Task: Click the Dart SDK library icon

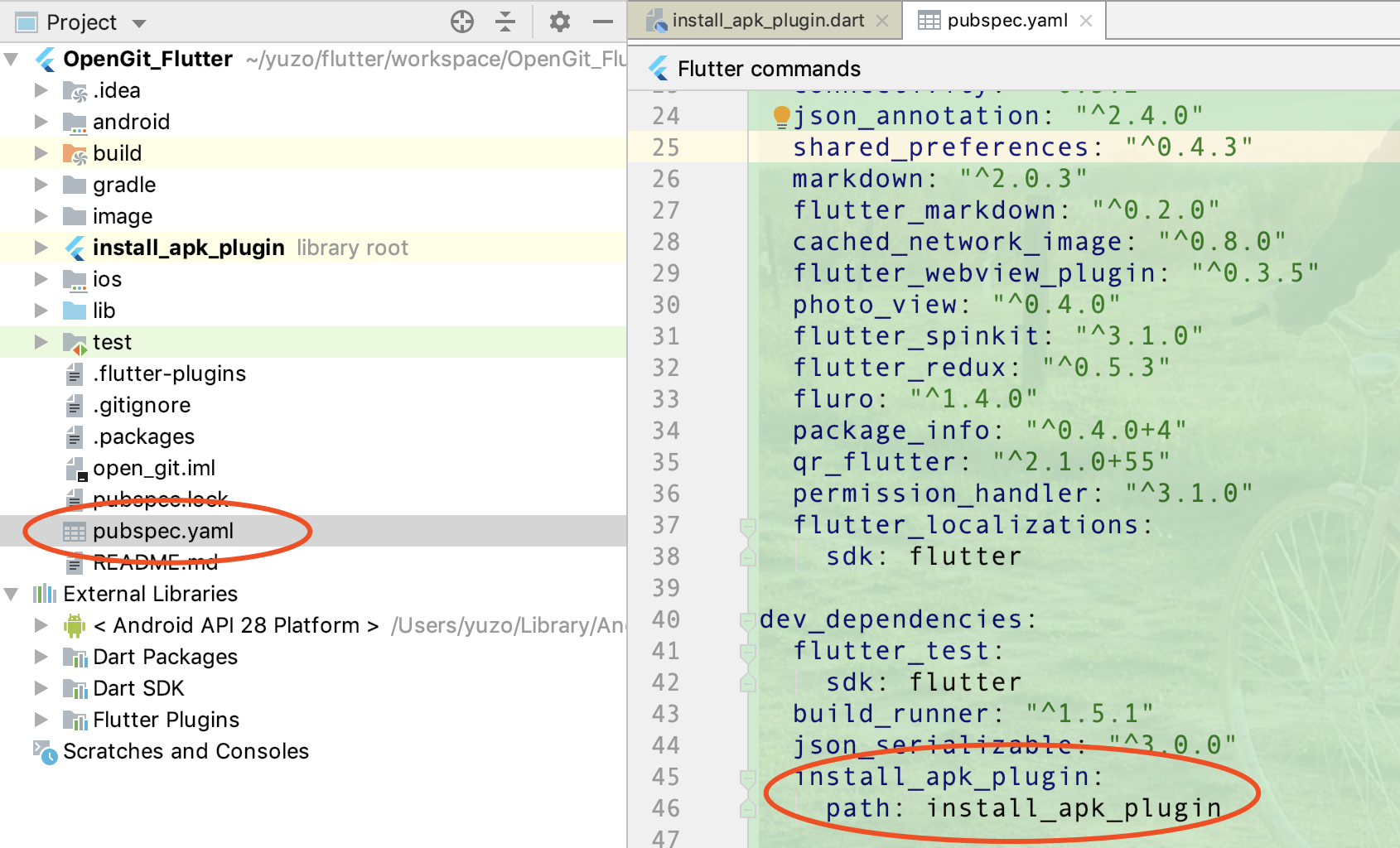Action: pyautogui.click(x=75, y=688)
